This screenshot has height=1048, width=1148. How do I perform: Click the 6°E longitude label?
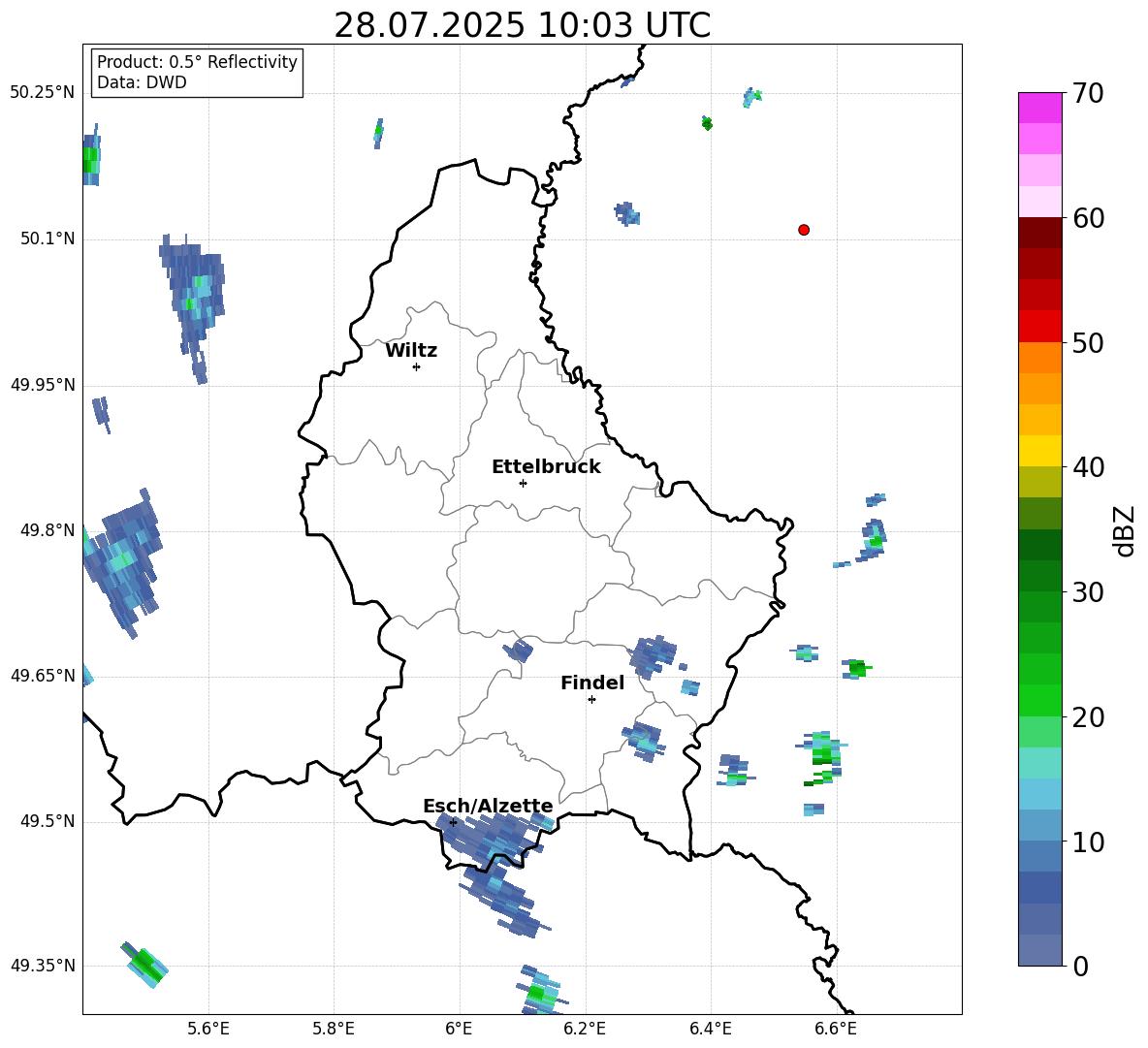click(x=459, y=1029)
